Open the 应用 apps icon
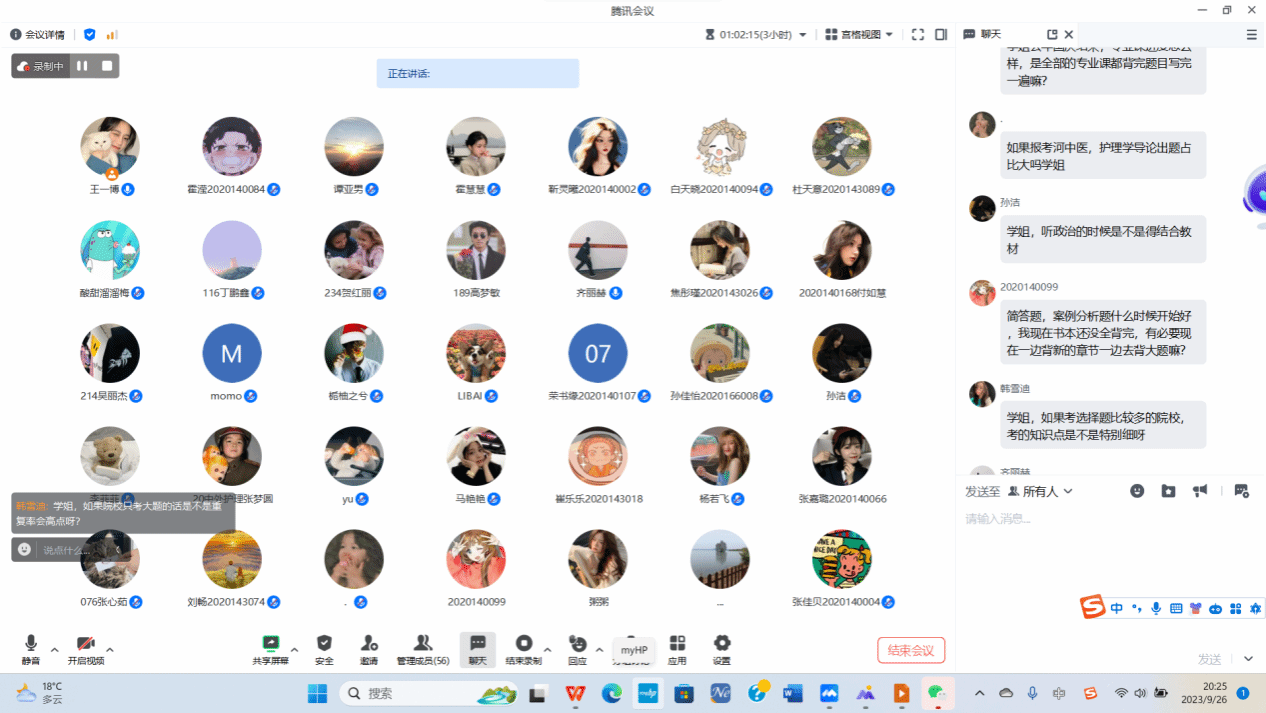Viewport: 1266px width, 713px height. click(677, 645)
